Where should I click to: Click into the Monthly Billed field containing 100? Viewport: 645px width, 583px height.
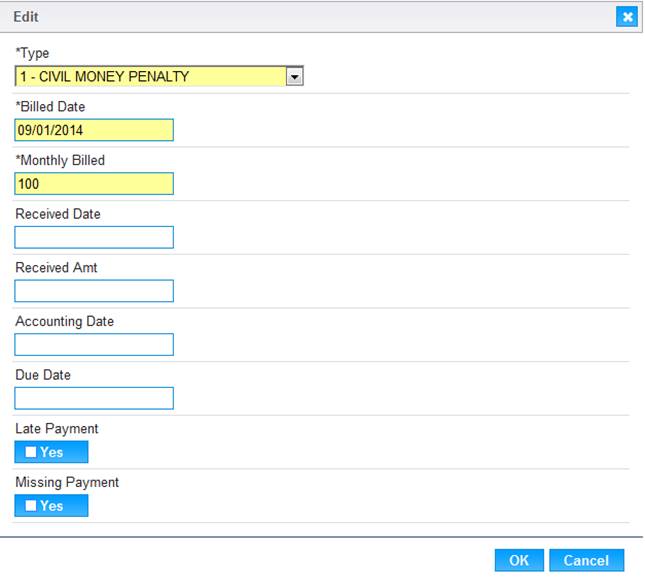94,183
